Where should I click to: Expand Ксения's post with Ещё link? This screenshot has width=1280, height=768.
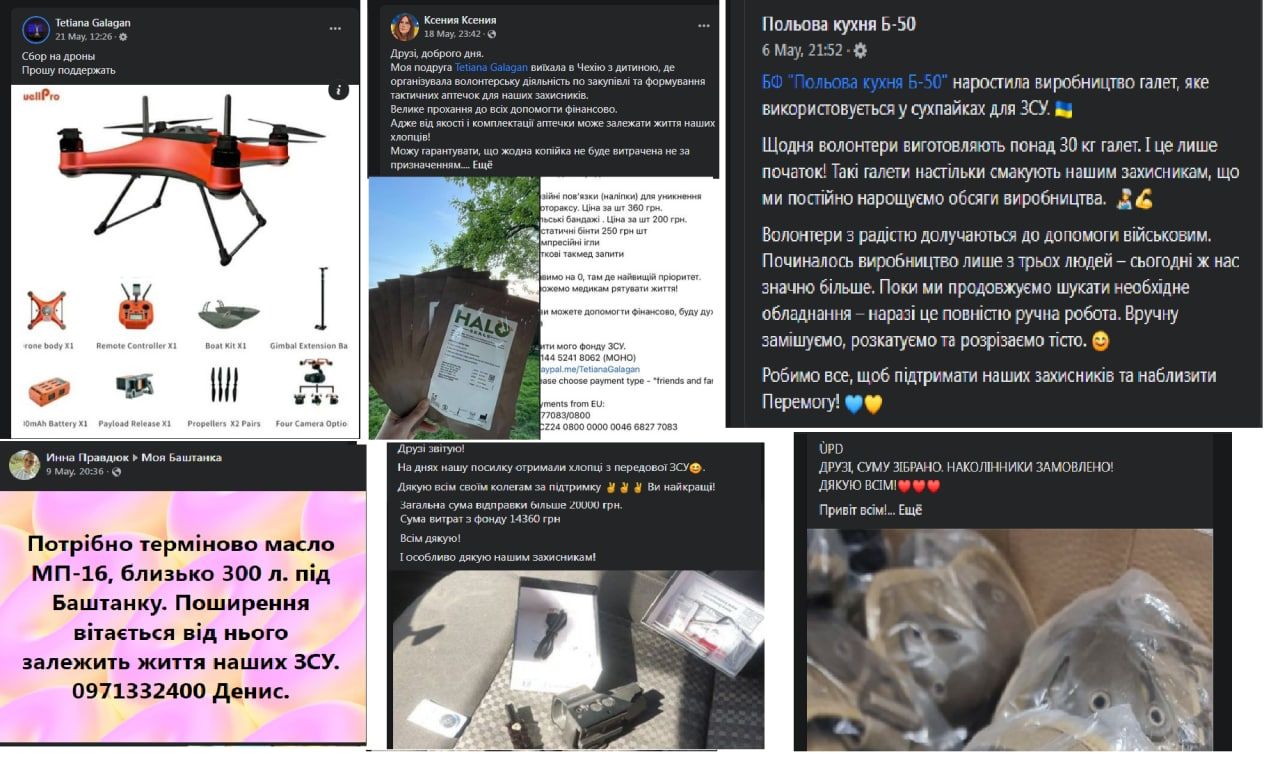tap(483, 164)
